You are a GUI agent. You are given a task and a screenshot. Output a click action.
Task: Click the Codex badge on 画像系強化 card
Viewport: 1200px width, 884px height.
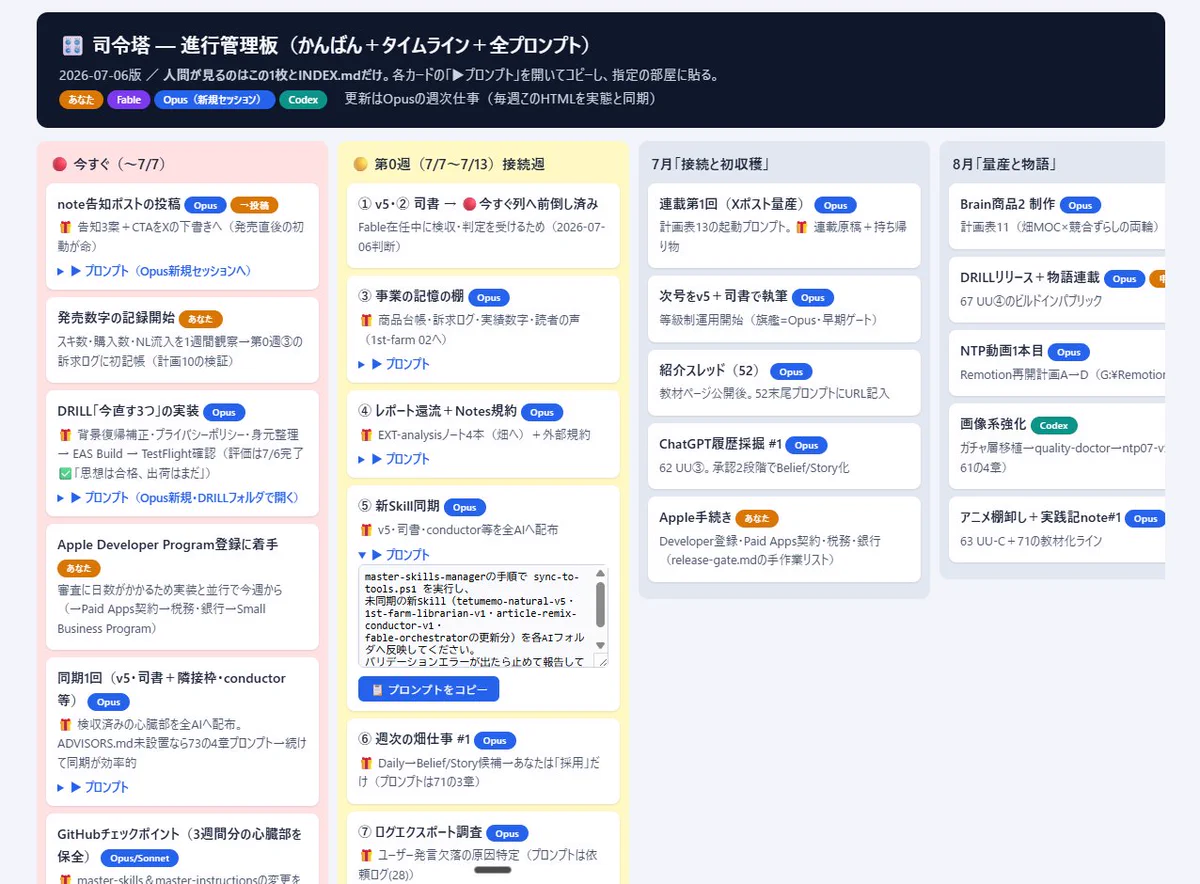pos(1055,425)
